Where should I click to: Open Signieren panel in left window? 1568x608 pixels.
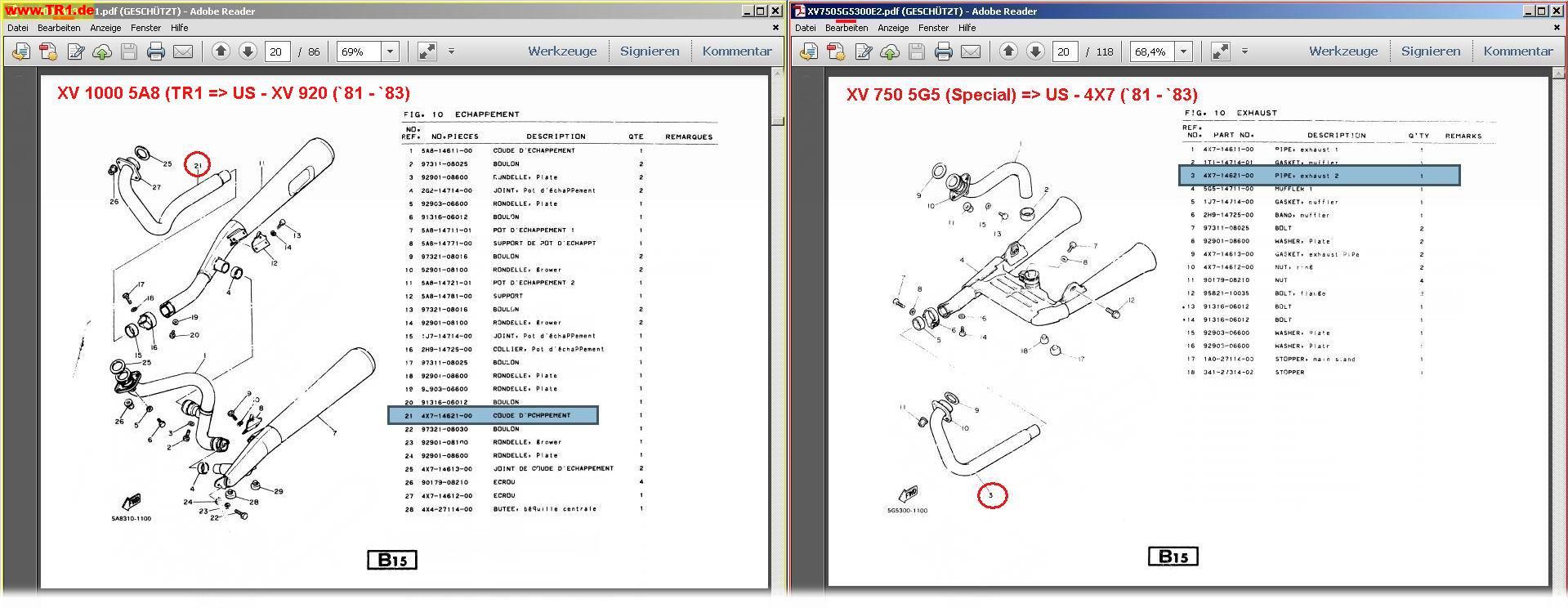coord(650,51)
